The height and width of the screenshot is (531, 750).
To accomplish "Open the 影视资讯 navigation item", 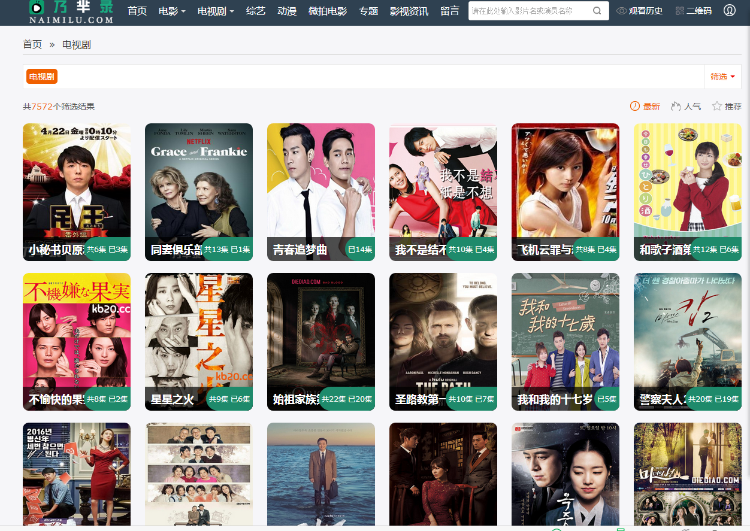I will pyautogui.click(x=409, y=11).
